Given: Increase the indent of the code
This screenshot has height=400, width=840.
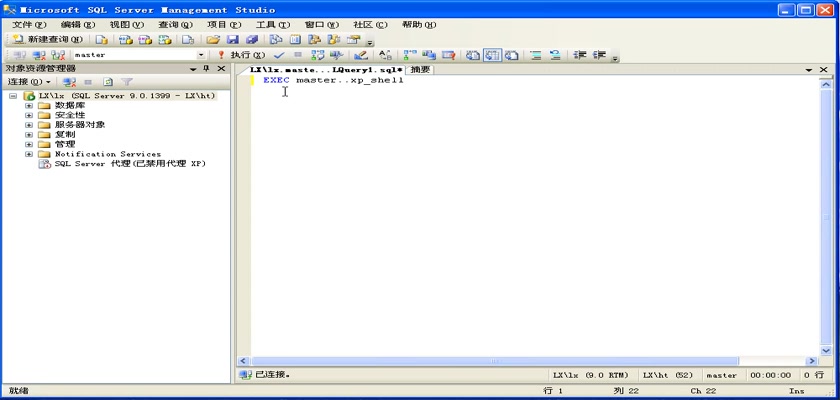Looking at the screenshot, I should click(x=599, y=55).
